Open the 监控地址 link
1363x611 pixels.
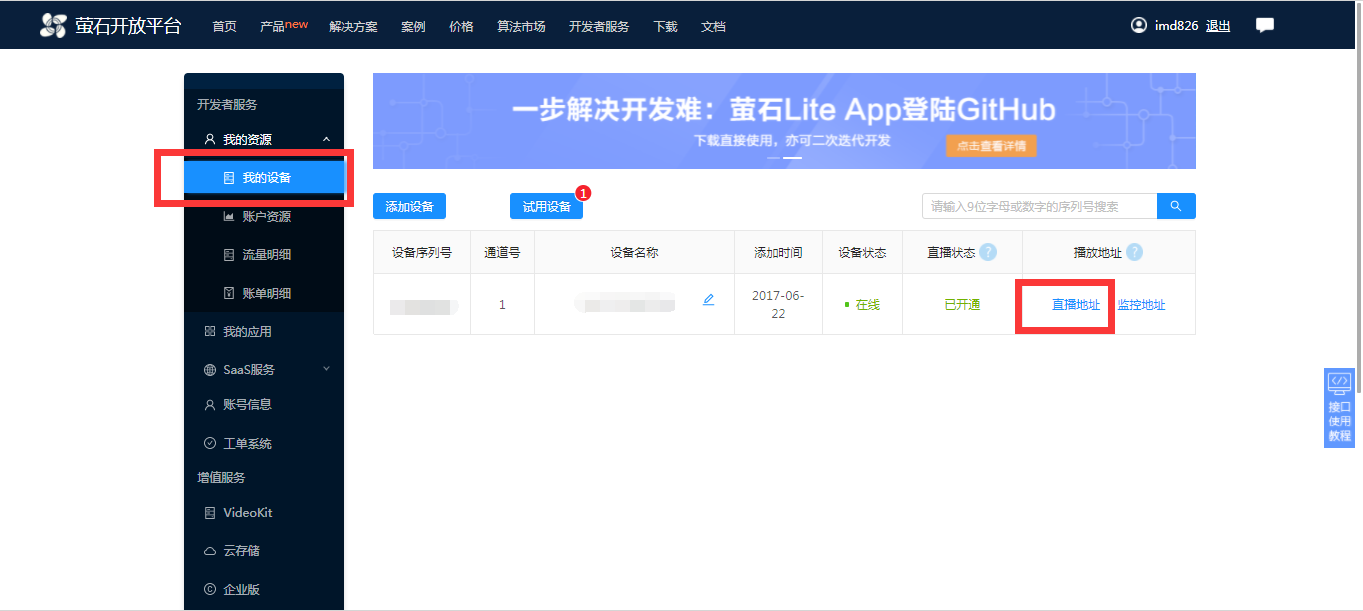click(1141, 305)
